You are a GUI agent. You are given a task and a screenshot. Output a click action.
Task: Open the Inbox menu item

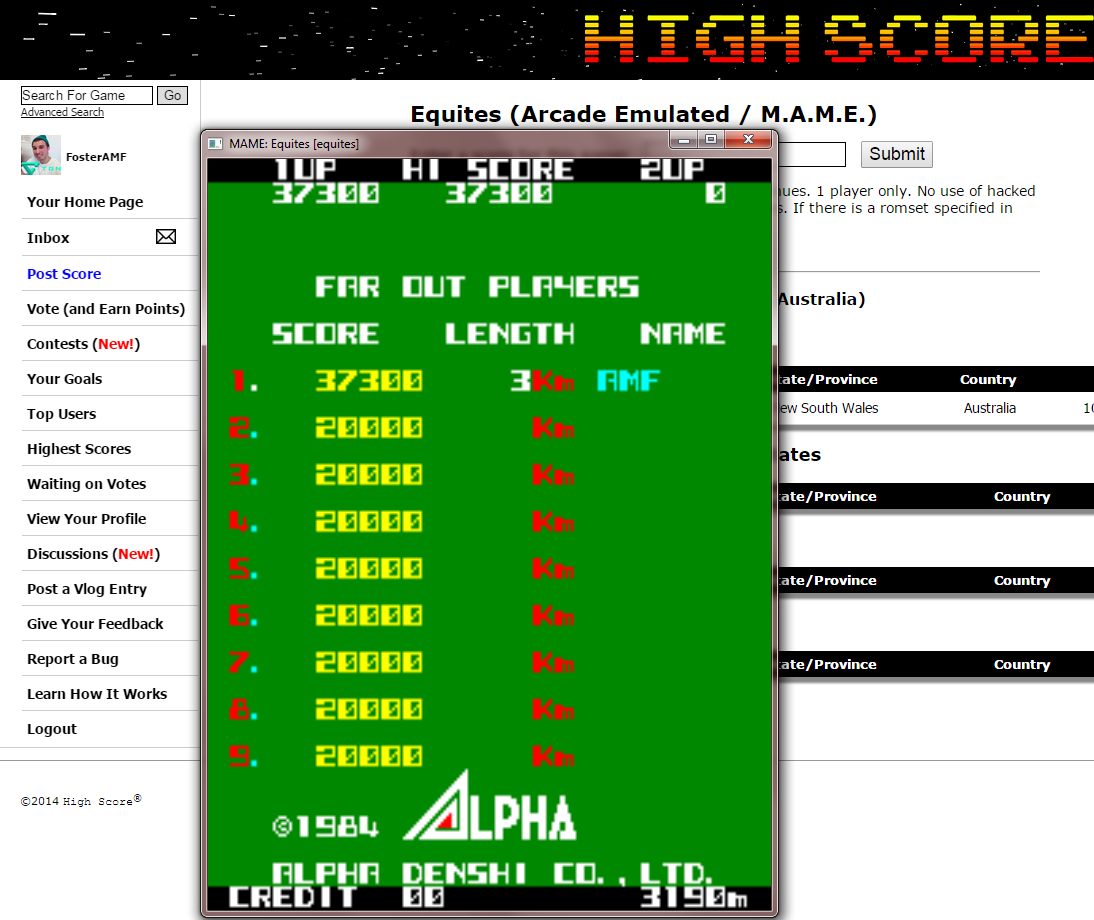(48, 238)
